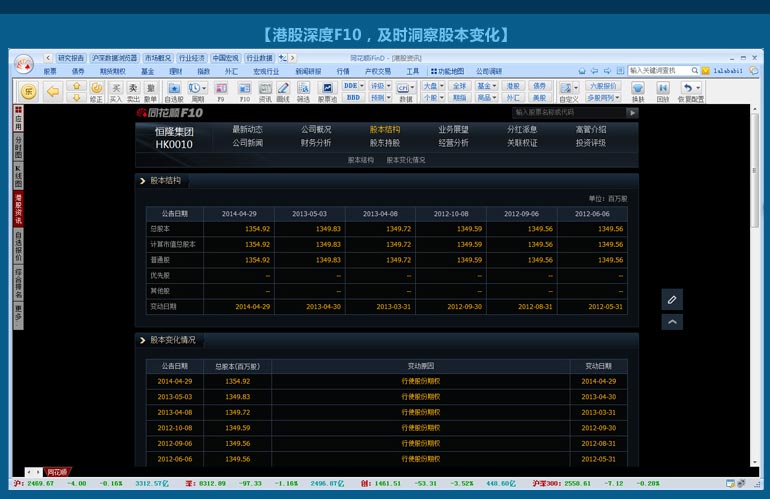
Task: Click the 功能地图 menu item
Action: [447, 71]
